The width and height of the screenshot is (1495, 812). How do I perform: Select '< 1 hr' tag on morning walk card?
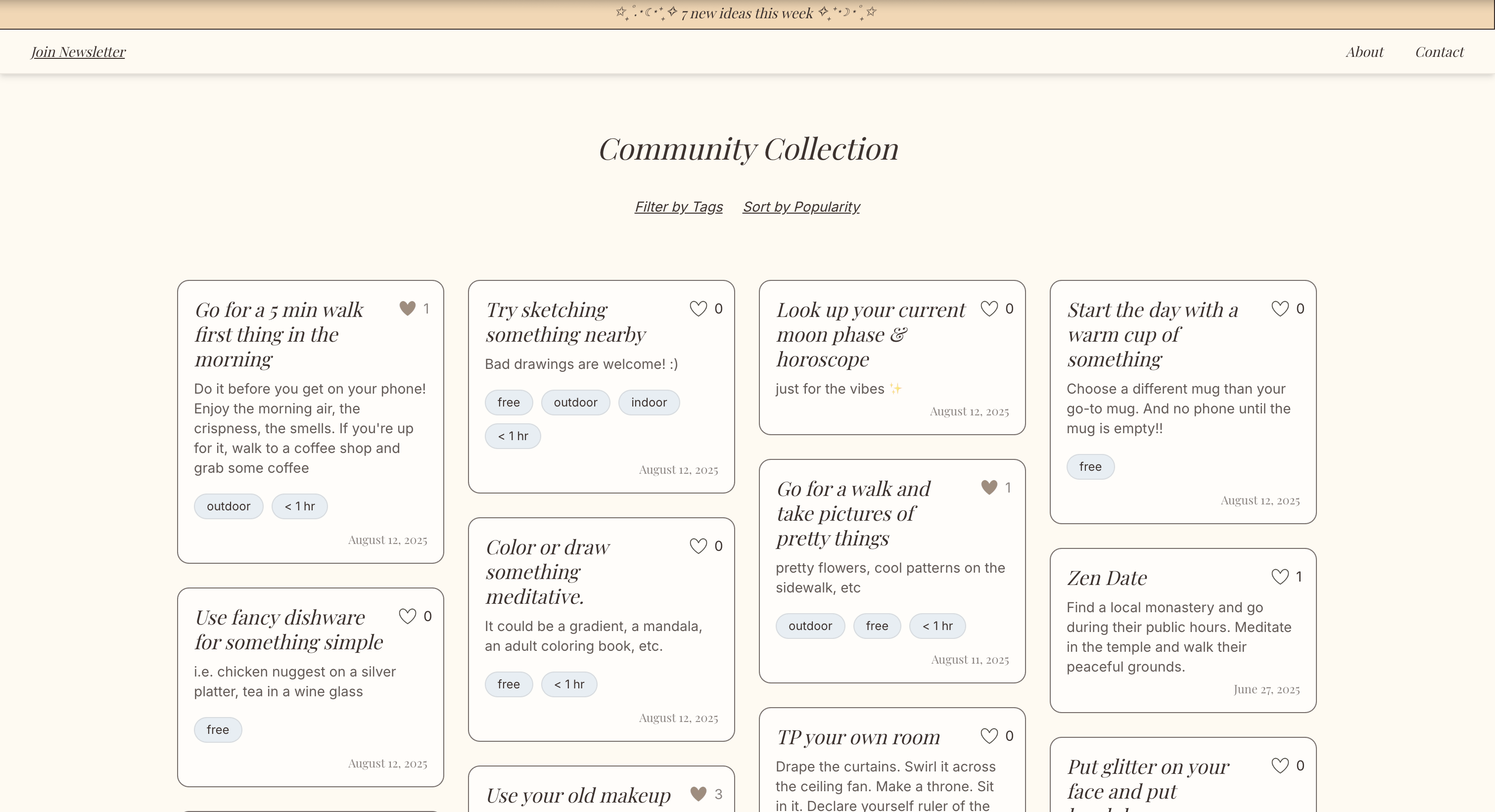tap(299, 506)
